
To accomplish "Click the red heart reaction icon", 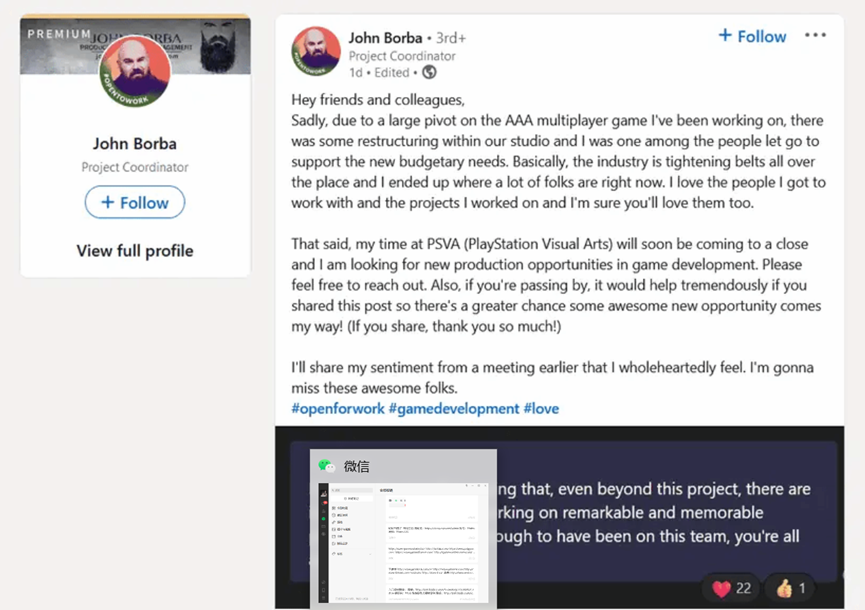I will [721, 589].
